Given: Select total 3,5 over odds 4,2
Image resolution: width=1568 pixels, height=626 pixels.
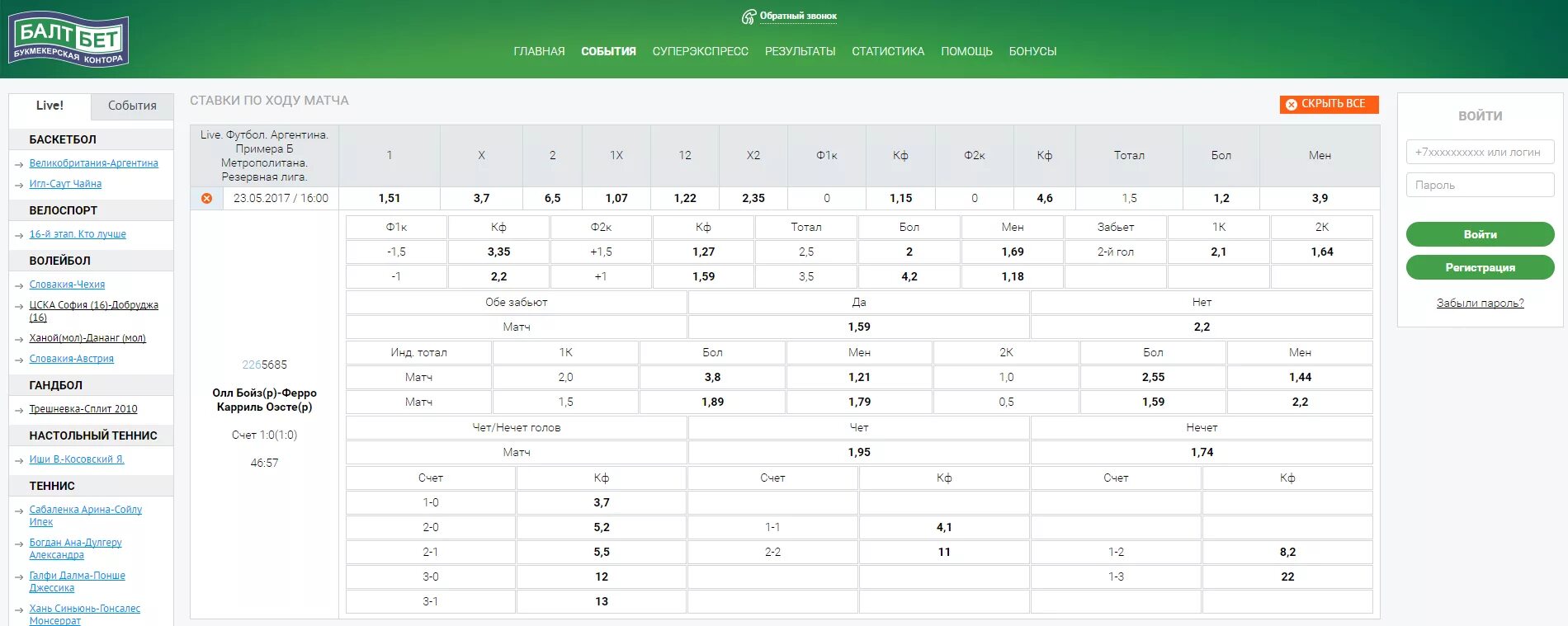Looking at the screenshot, I should click(909, 276).
